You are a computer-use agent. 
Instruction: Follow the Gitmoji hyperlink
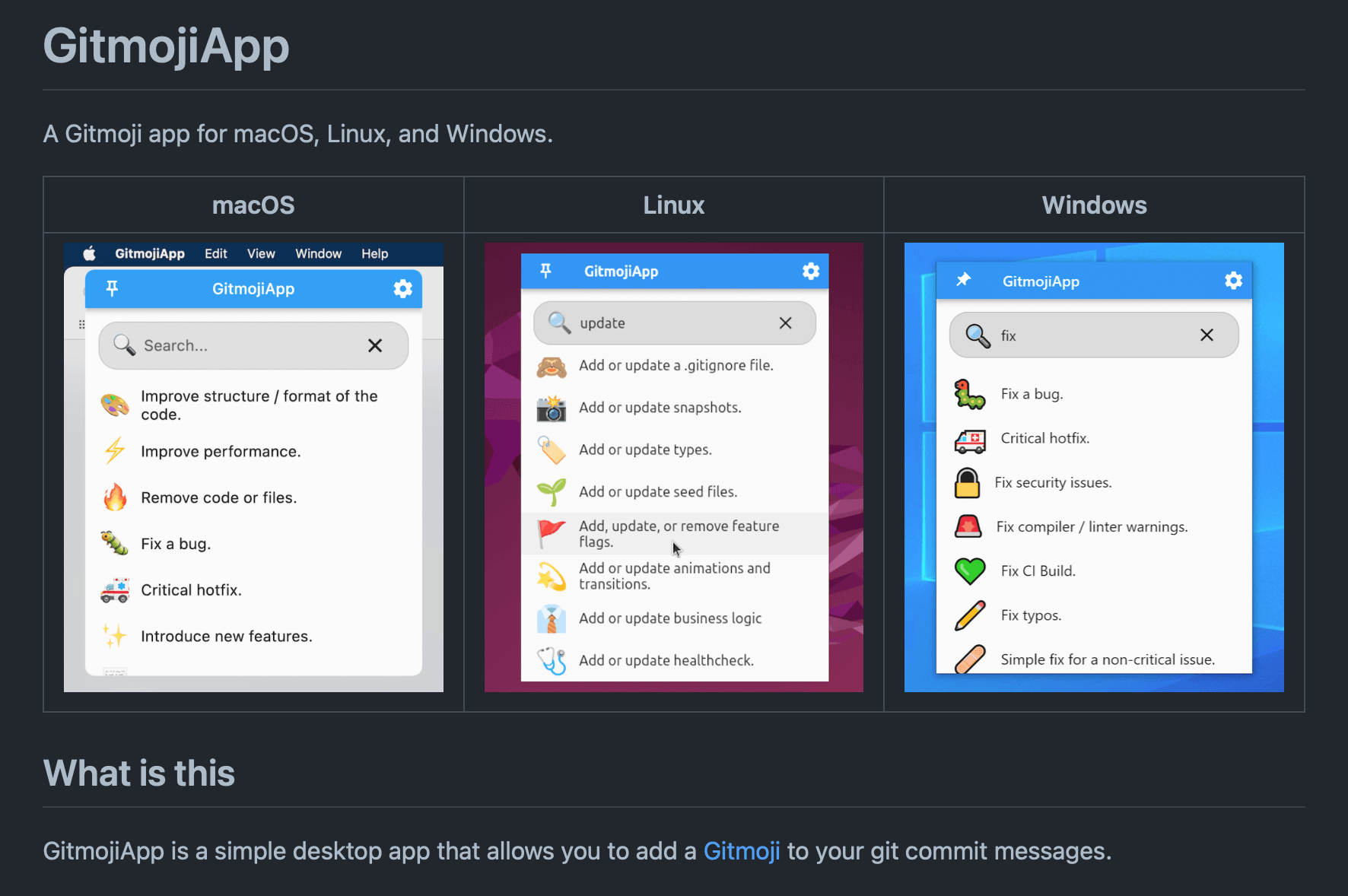742,850
